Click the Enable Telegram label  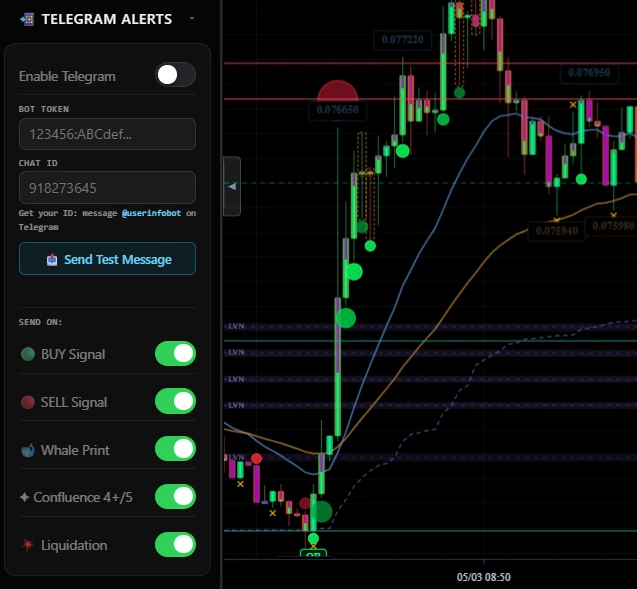tap(67, 76)
